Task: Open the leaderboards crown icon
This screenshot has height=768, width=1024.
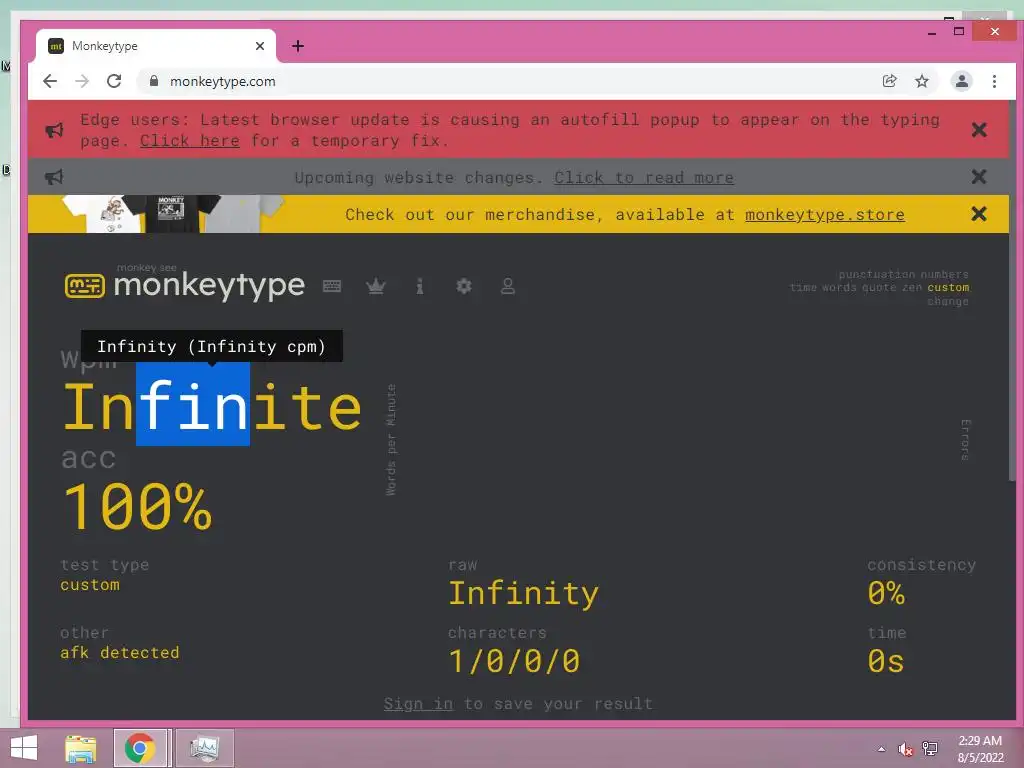Action: pos(376,286)
